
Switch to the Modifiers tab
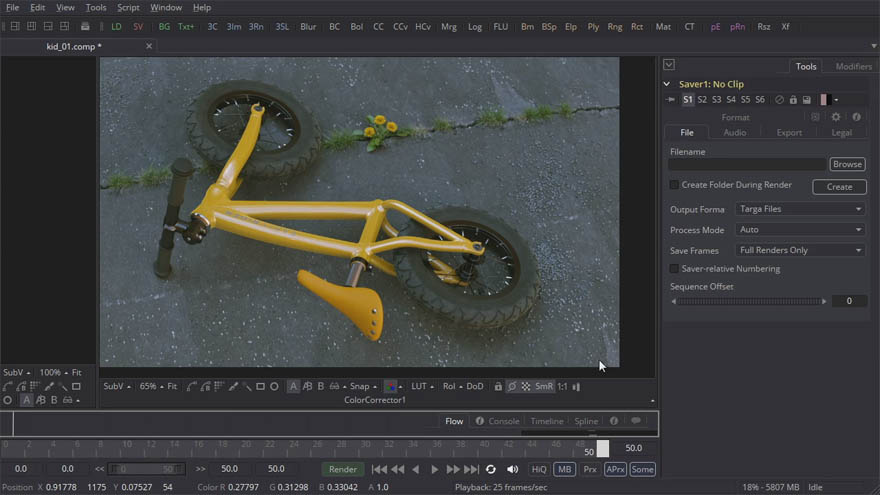(853, 66)
